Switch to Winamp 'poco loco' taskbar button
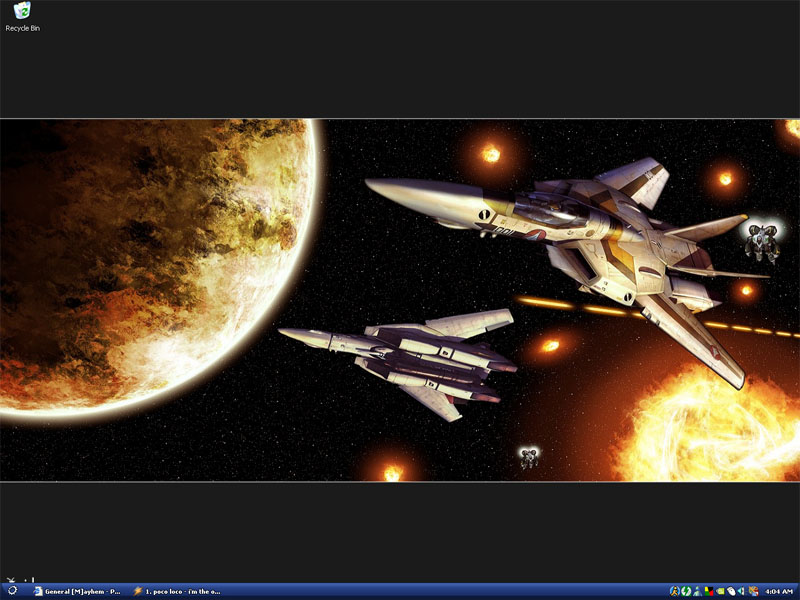The width and height of the screenshot is (800, 600). pyautogui.click(x=177, y=591)
